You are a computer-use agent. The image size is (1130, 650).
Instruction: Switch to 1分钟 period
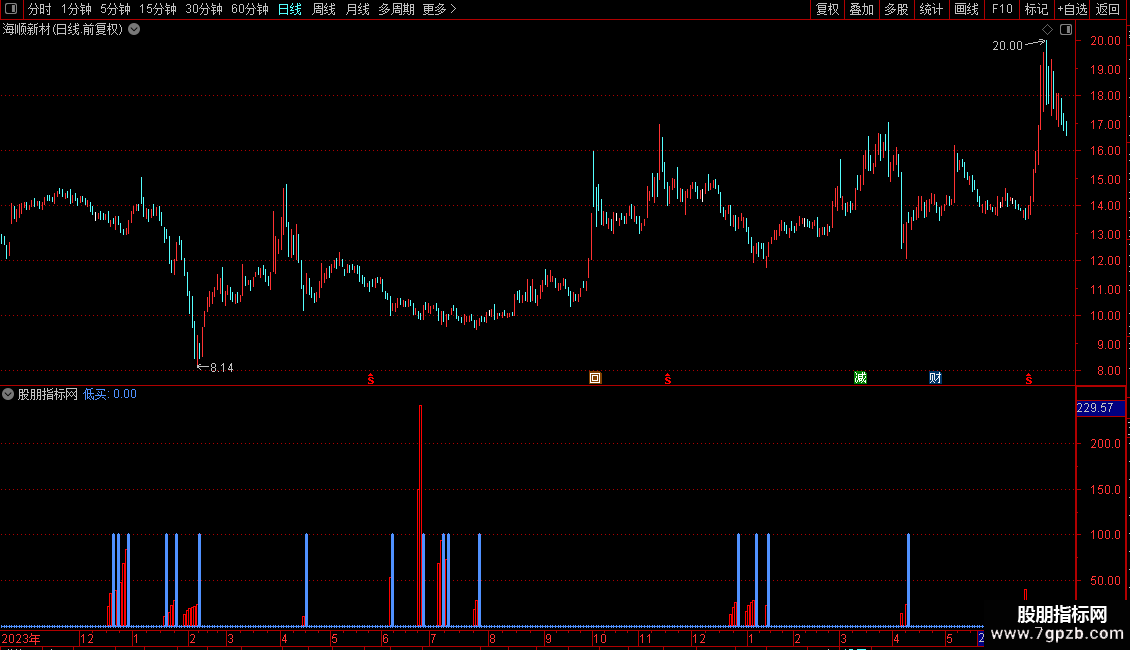(x=76, y=9)
